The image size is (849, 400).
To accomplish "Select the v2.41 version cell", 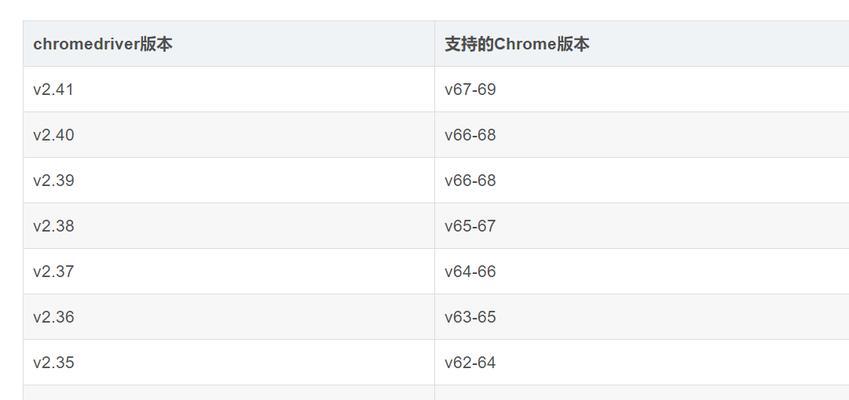I will click(x=228, y=89).
